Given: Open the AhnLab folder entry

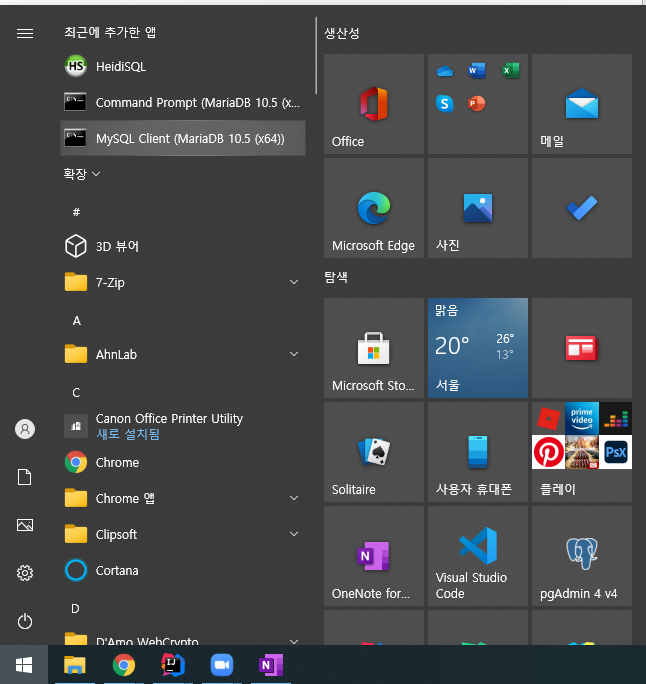Looking at the screenshot, I should (183, 354).
